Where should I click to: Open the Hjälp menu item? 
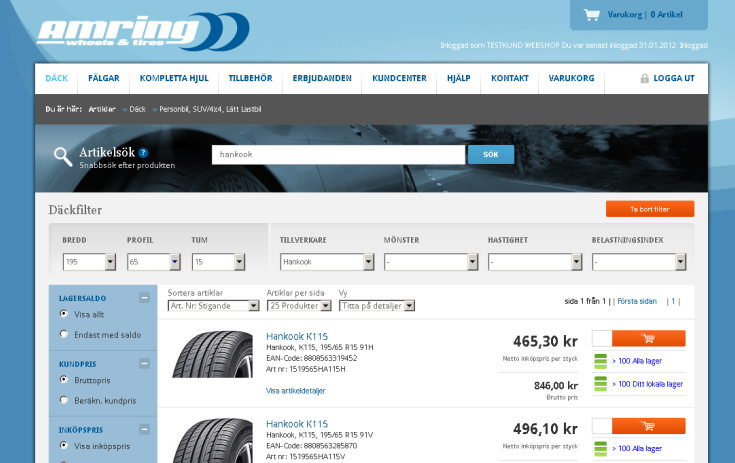point(458,78)
